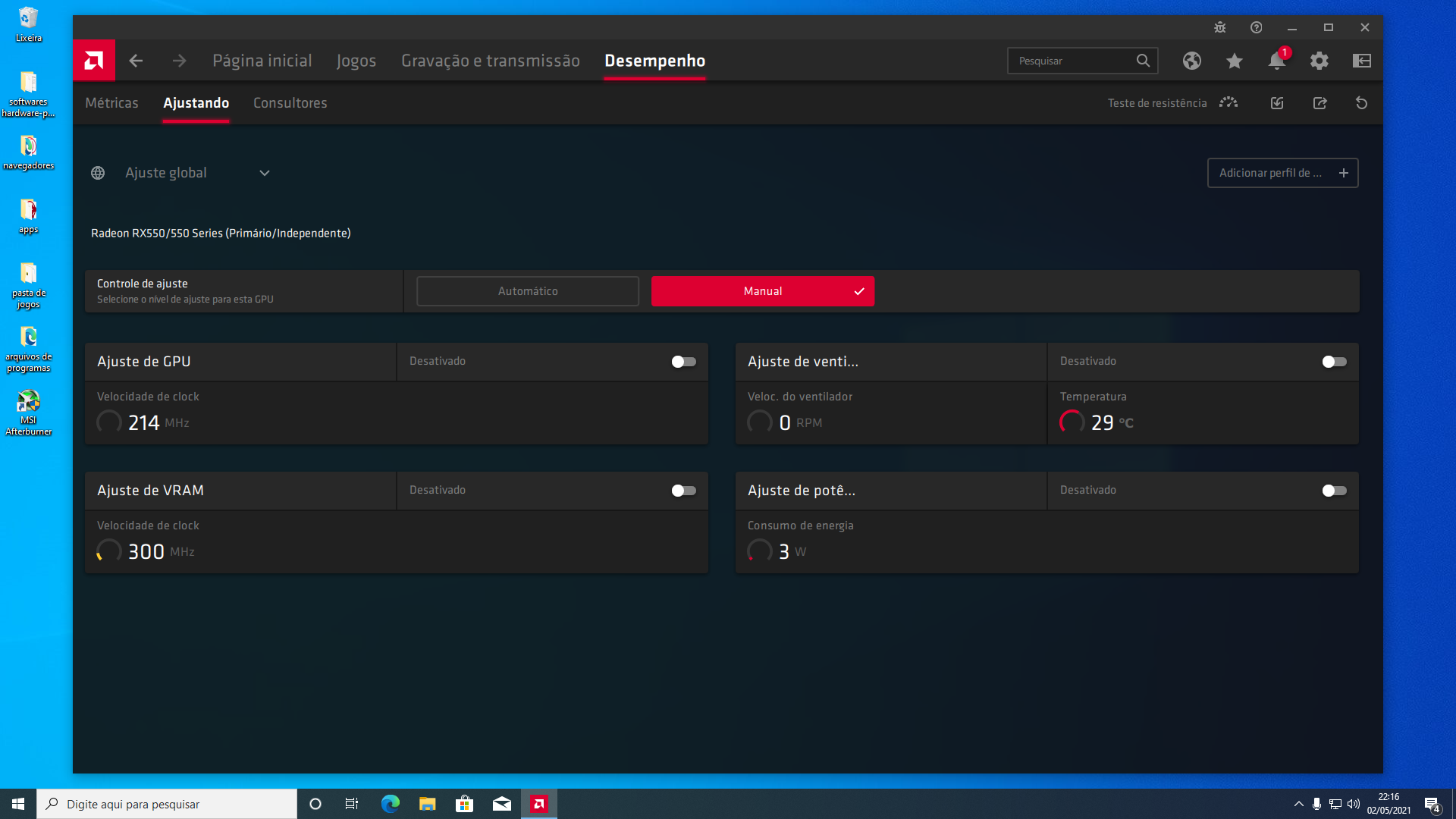
Task: Open notifications bell icon
Action: coord(1277,61)
